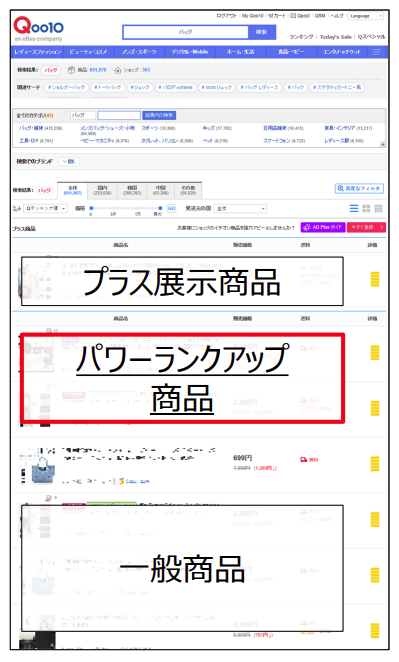The height and width of the screenshot is (662, 399).
Task: Open Qスペシャル link
Action: [x=372, y=37]
